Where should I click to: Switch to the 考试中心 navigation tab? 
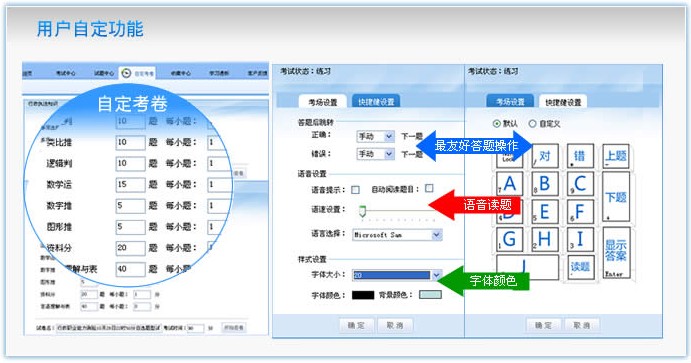click(x=65, y=73)
